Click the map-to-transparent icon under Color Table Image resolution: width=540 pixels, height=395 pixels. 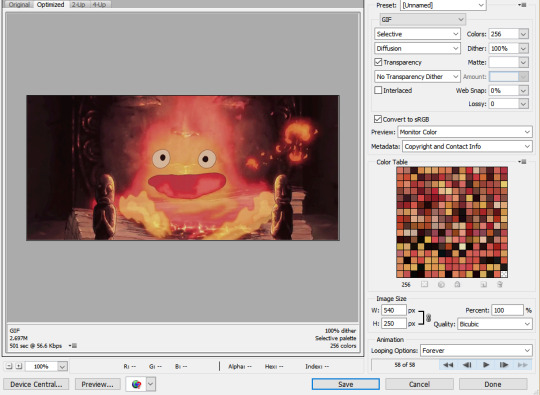[x=424, y=284]
